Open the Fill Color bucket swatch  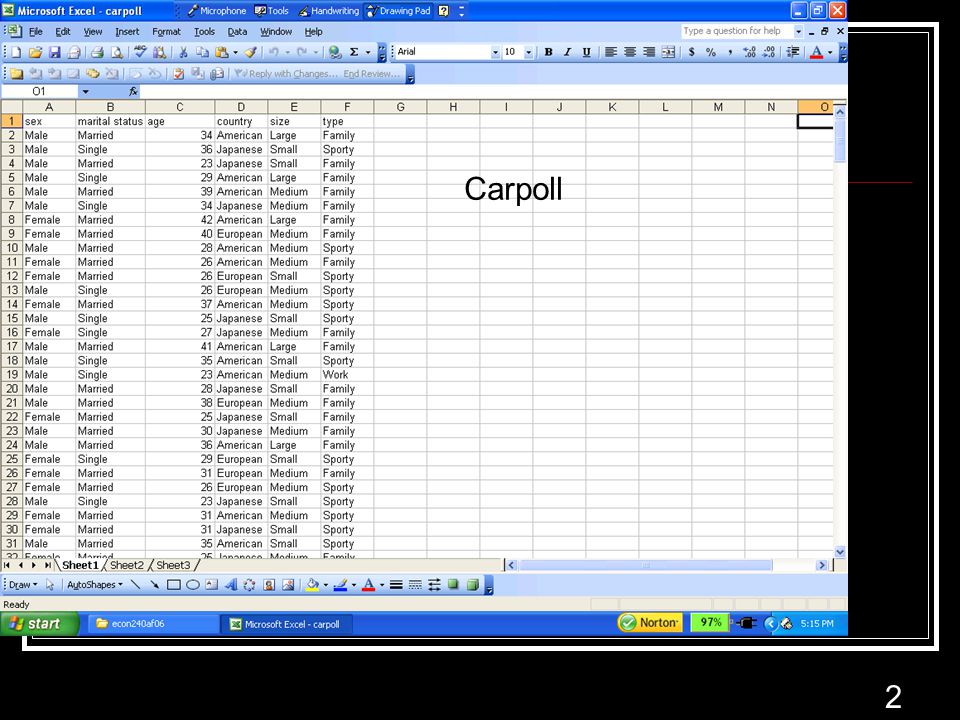[x=312, y=585]
